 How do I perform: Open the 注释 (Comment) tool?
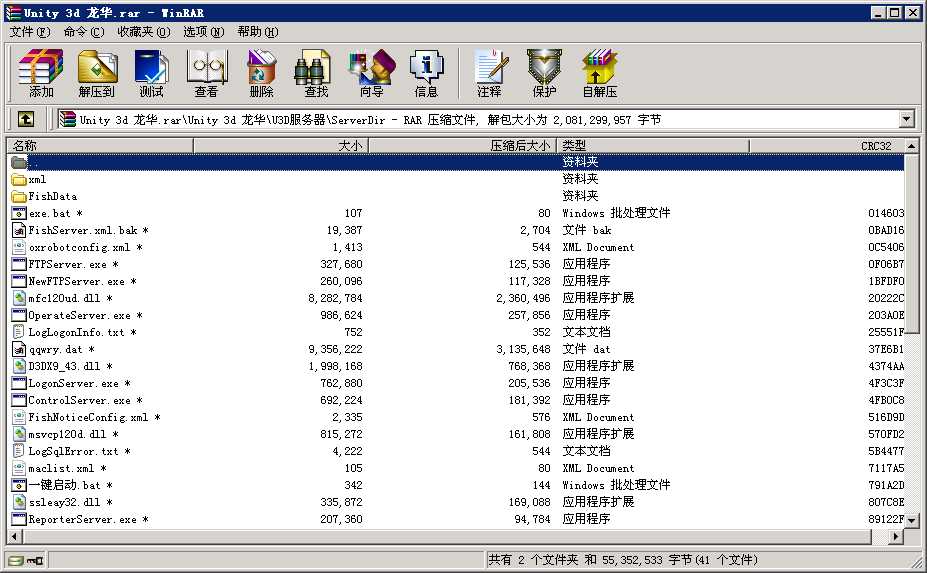tap(490, 73)
